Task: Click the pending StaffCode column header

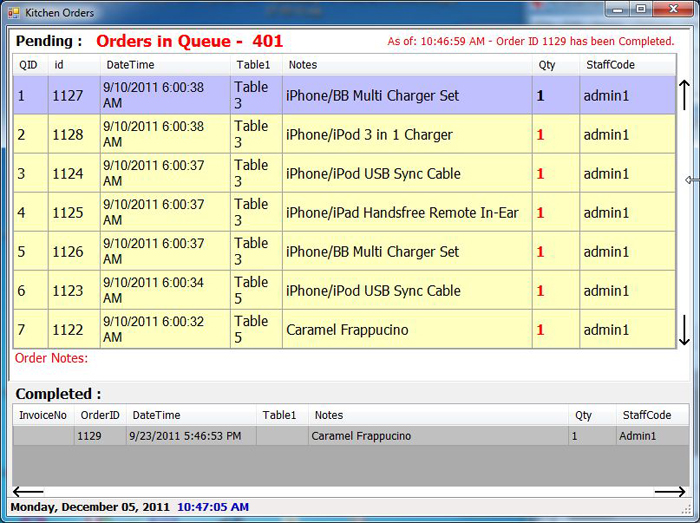Action: pyautogui.click(x=628, y=65)
